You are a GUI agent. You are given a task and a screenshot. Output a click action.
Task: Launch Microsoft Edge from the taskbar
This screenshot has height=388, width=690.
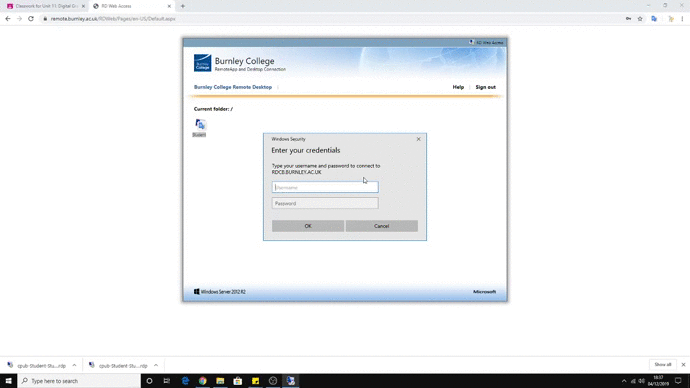185,381
